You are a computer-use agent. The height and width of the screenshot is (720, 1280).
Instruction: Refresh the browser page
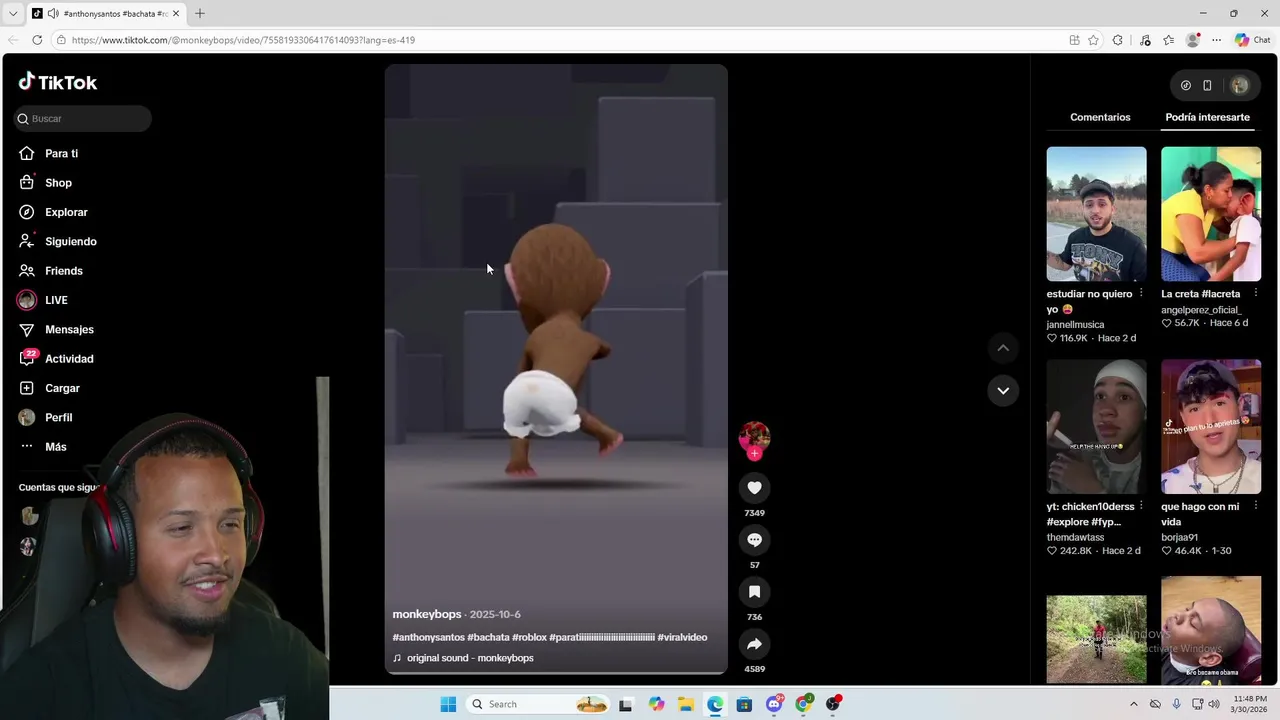click(x=37, y=40)
